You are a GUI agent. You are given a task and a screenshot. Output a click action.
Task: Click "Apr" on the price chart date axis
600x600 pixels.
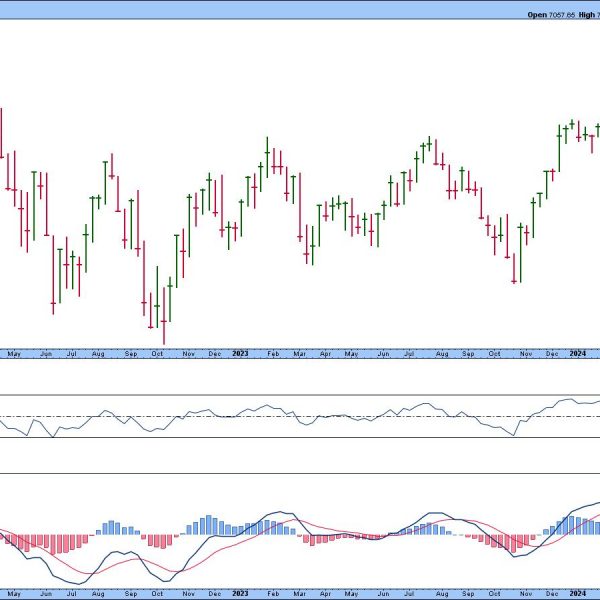tap(325, 354)
